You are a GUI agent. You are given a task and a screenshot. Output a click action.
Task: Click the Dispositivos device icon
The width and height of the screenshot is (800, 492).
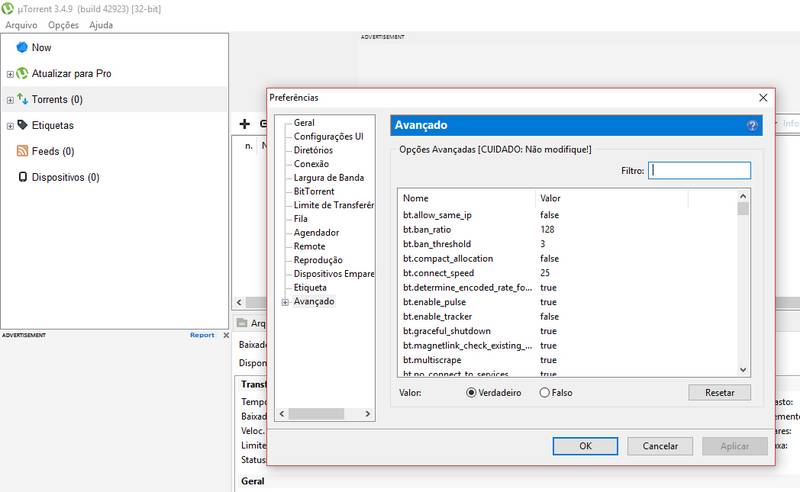click(22, 177)
